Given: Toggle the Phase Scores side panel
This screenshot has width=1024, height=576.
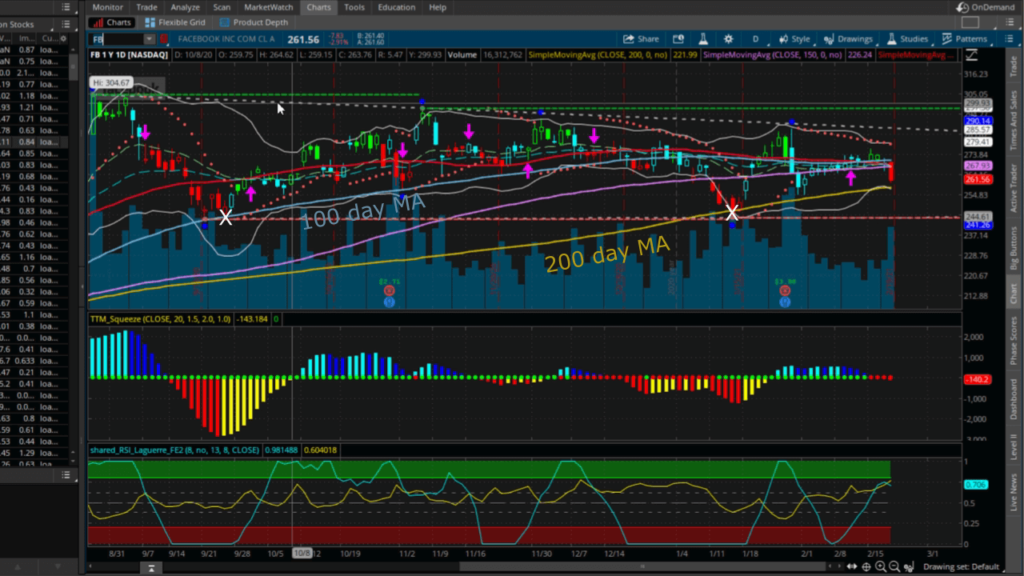Looking at the screenshot, I should [x=1014, y=340].
